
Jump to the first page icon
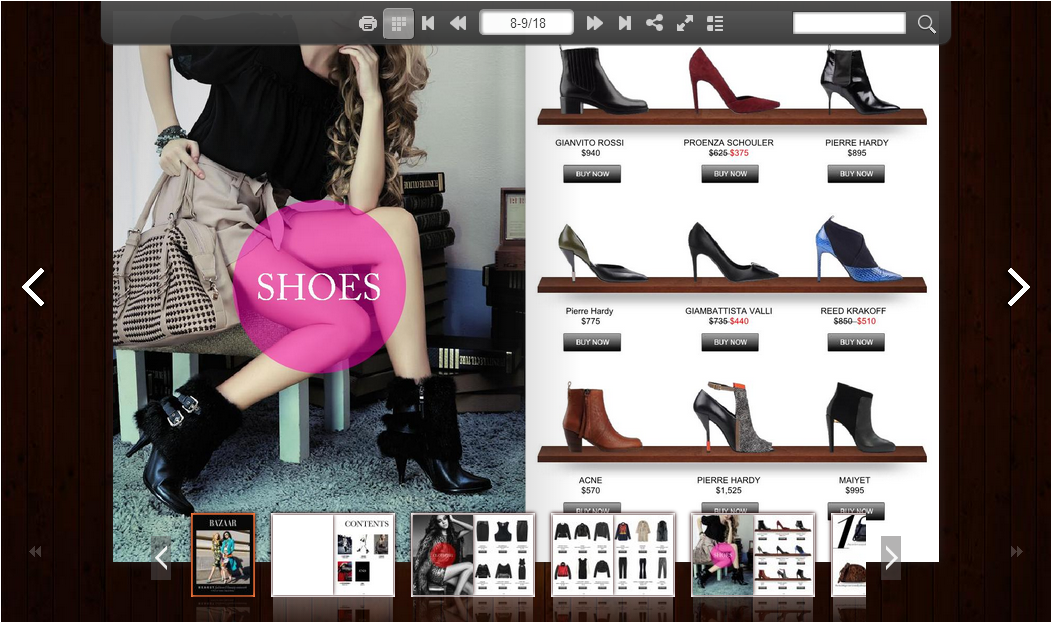coord(429,22)
